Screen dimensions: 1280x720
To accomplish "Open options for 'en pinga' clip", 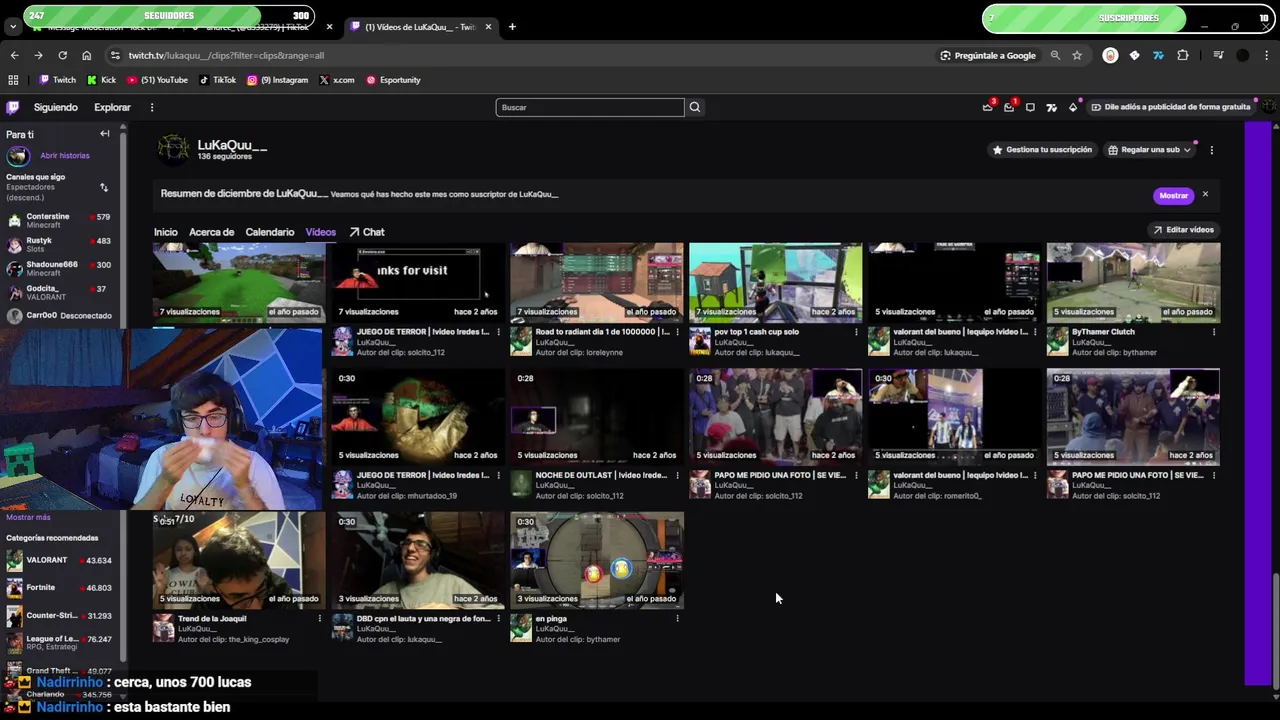I will tap(677, 618).
